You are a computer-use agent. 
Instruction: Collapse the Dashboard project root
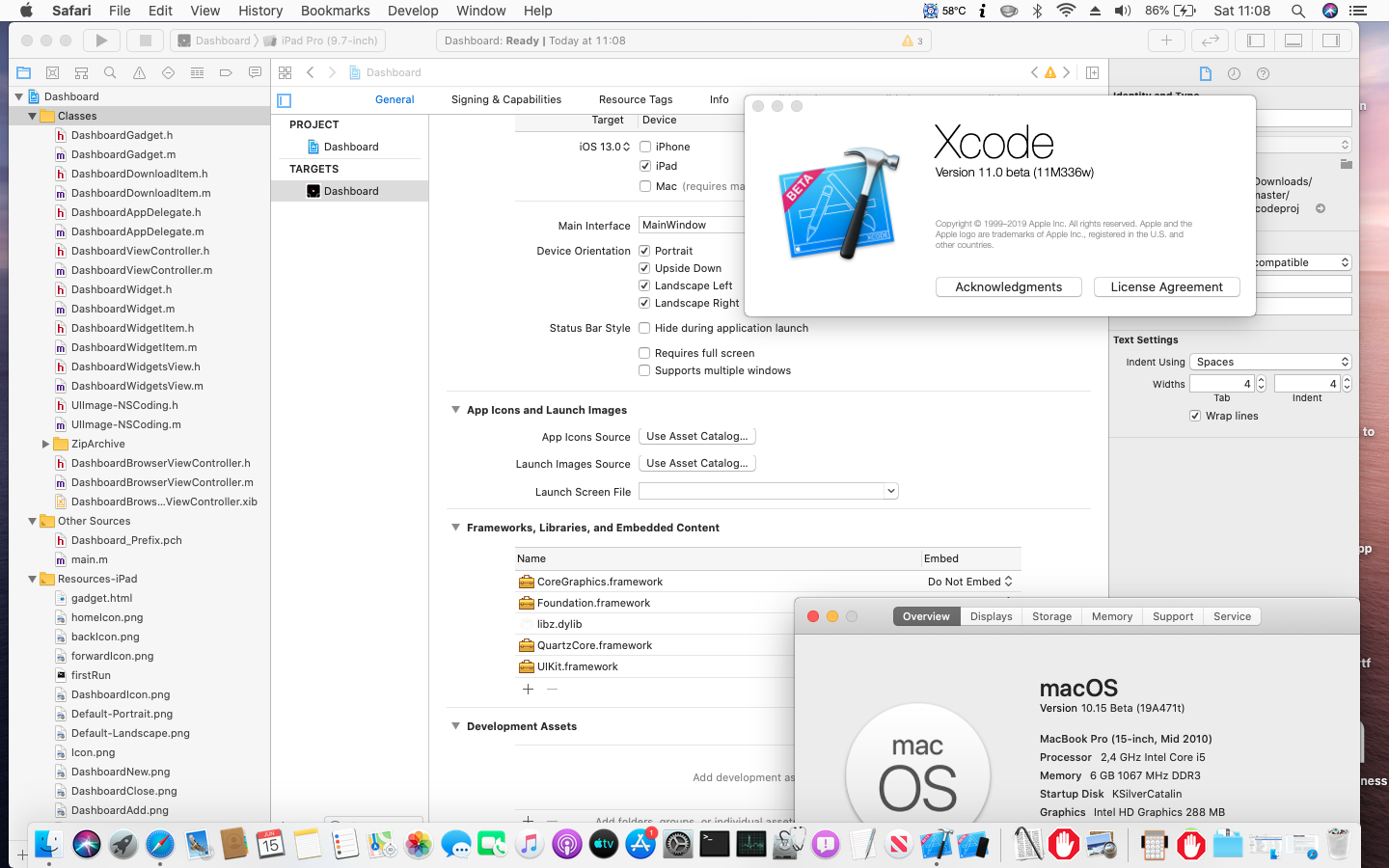(x=18, y=96)
